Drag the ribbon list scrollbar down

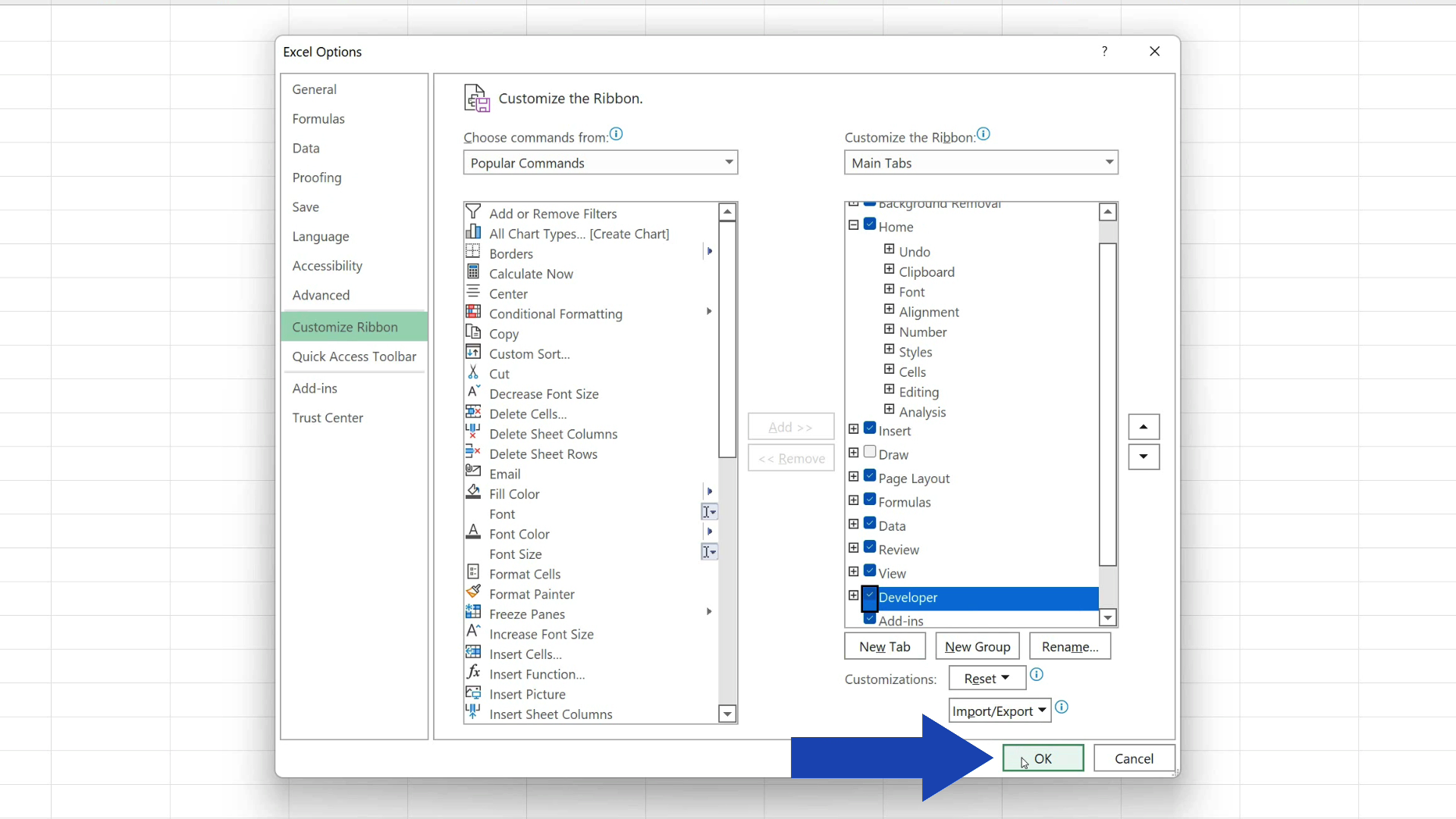click(x=1107, y=617)
